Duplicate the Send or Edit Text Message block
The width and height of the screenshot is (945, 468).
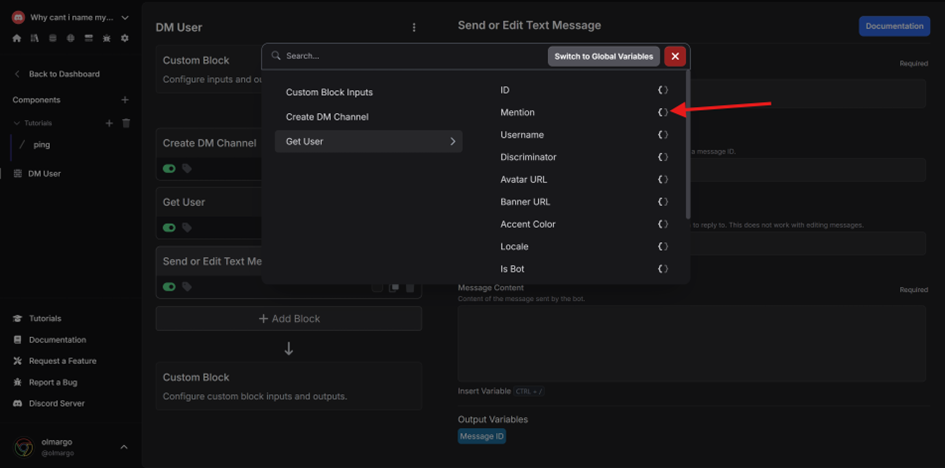[x=394, y=287]
